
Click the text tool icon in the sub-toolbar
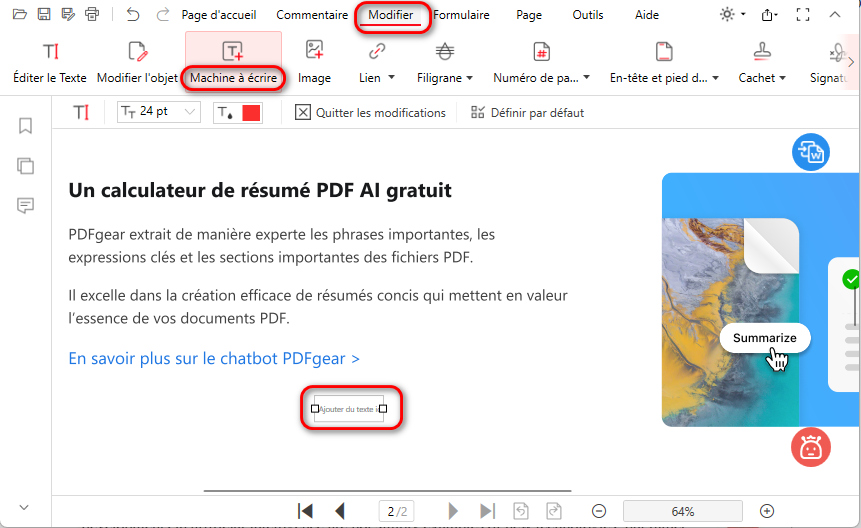pyautogui.click(x=81, y=113)
